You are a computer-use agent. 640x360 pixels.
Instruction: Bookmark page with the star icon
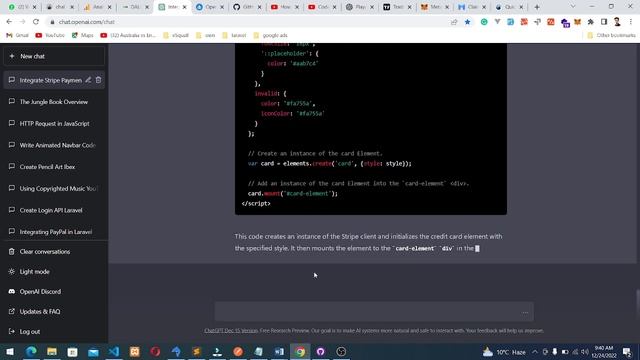tap(467, 22)
